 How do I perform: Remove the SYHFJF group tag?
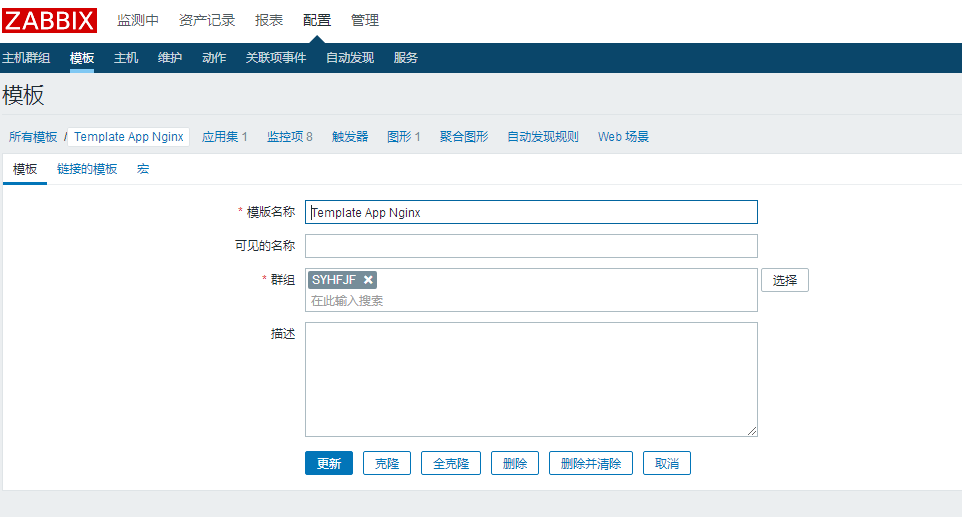click(368, 280)
